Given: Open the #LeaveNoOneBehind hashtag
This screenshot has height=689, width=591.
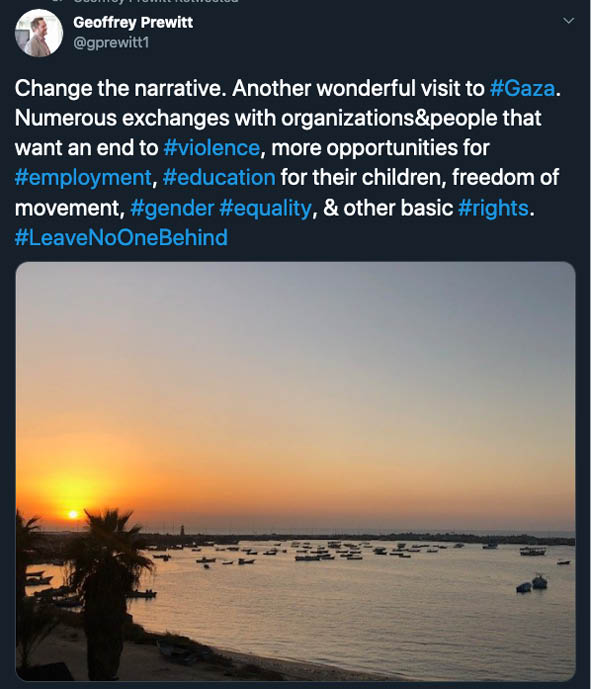Looking at the screenshot, I should [121, 237].
